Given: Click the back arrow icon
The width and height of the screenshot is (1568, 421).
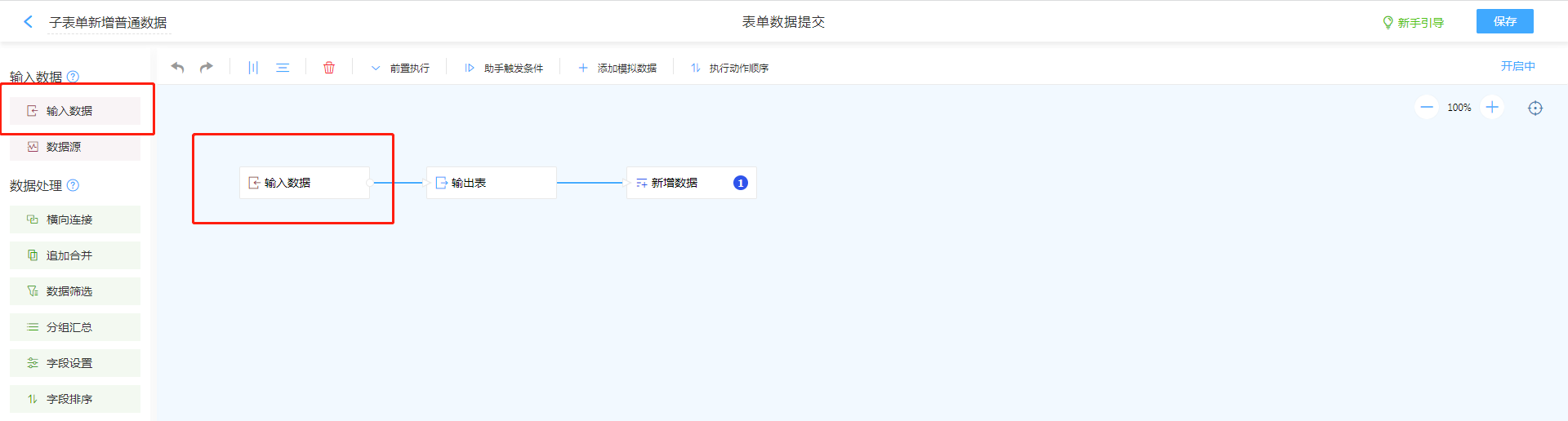Looking at the screenshot, I should 29,22.
